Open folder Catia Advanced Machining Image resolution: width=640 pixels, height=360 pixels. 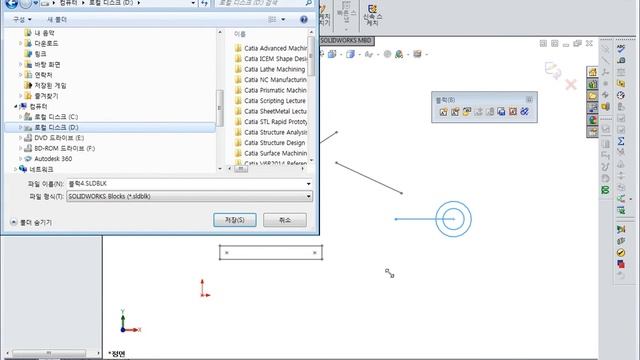click(271, 48)
